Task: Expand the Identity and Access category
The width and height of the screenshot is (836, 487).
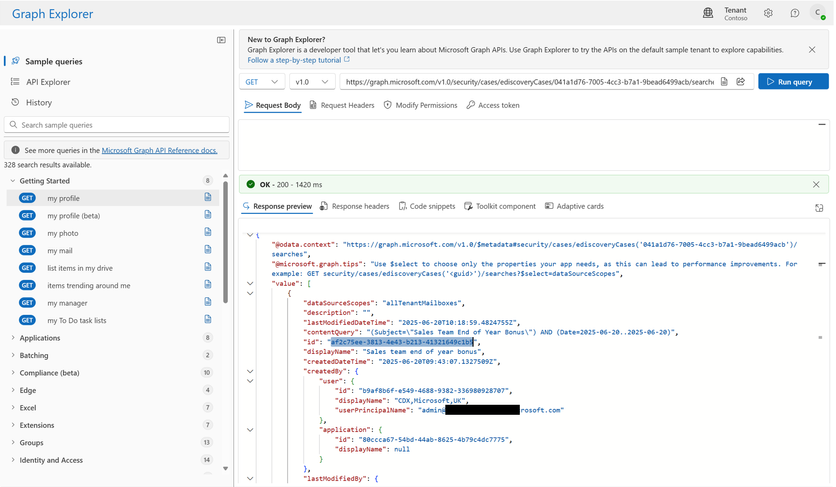Action: [13, 460]
